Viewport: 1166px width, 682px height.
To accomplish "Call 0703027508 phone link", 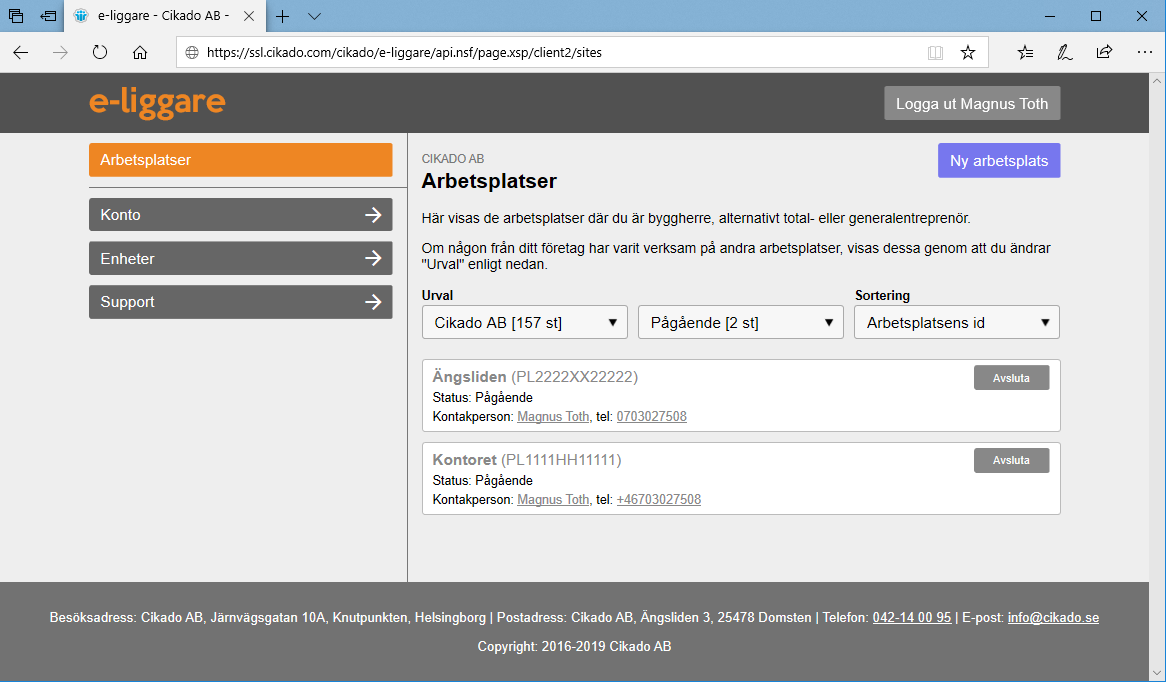I will coord(651,416).
